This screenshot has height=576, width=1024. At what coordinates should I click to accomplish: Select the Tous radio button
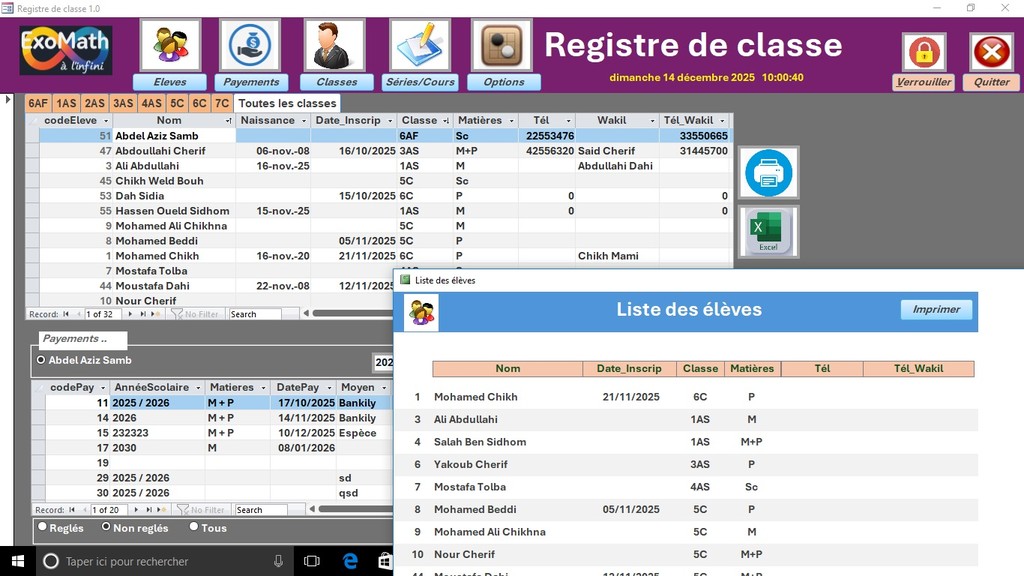(194, 527)
